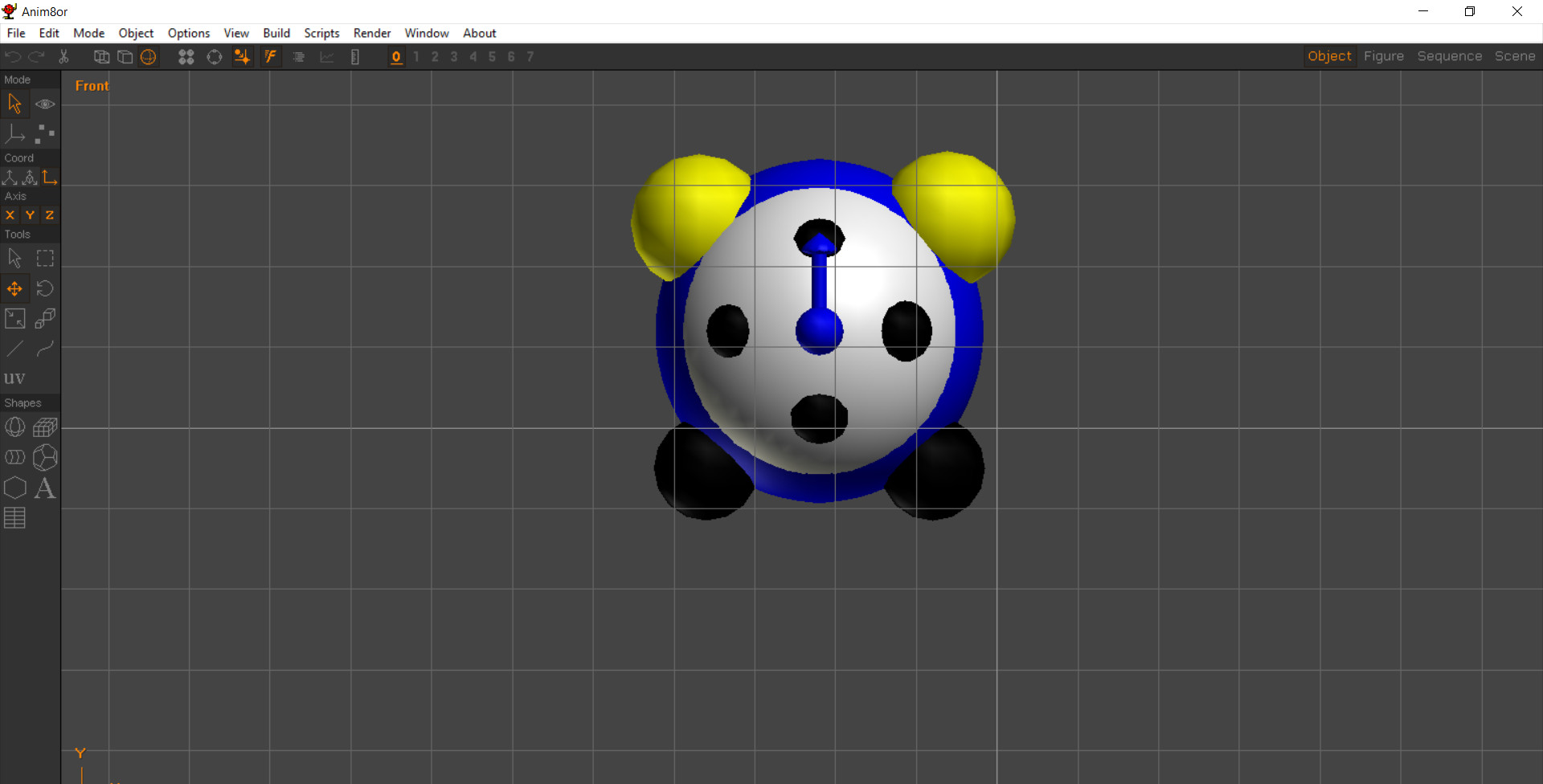The height and width of the screenshot is (784, 1543).
Task: Click the Undo arrow
Action: click(x=12, y=57)
